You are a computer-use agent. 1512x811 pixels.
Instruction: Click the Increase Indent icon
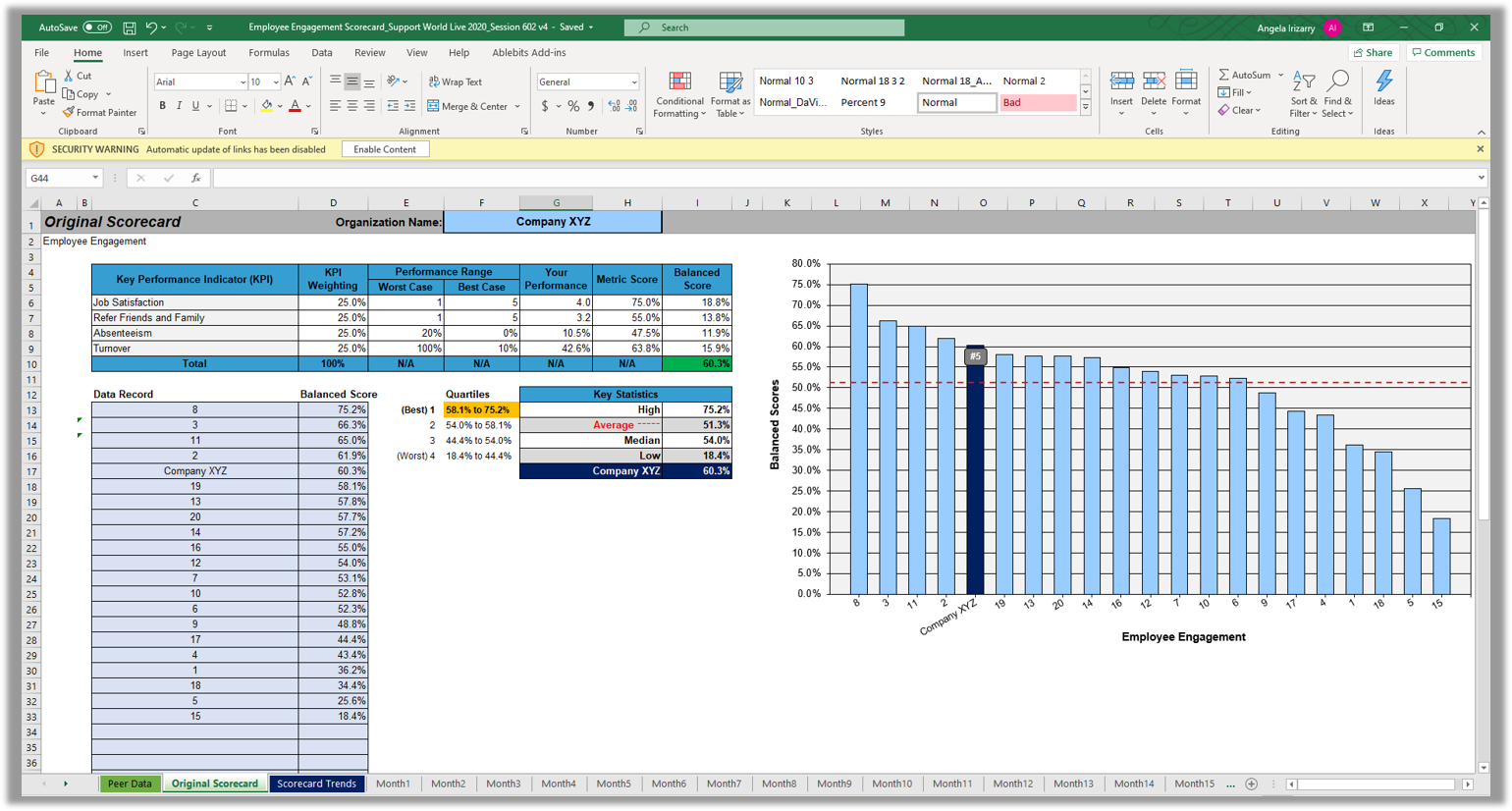point(409,106)
